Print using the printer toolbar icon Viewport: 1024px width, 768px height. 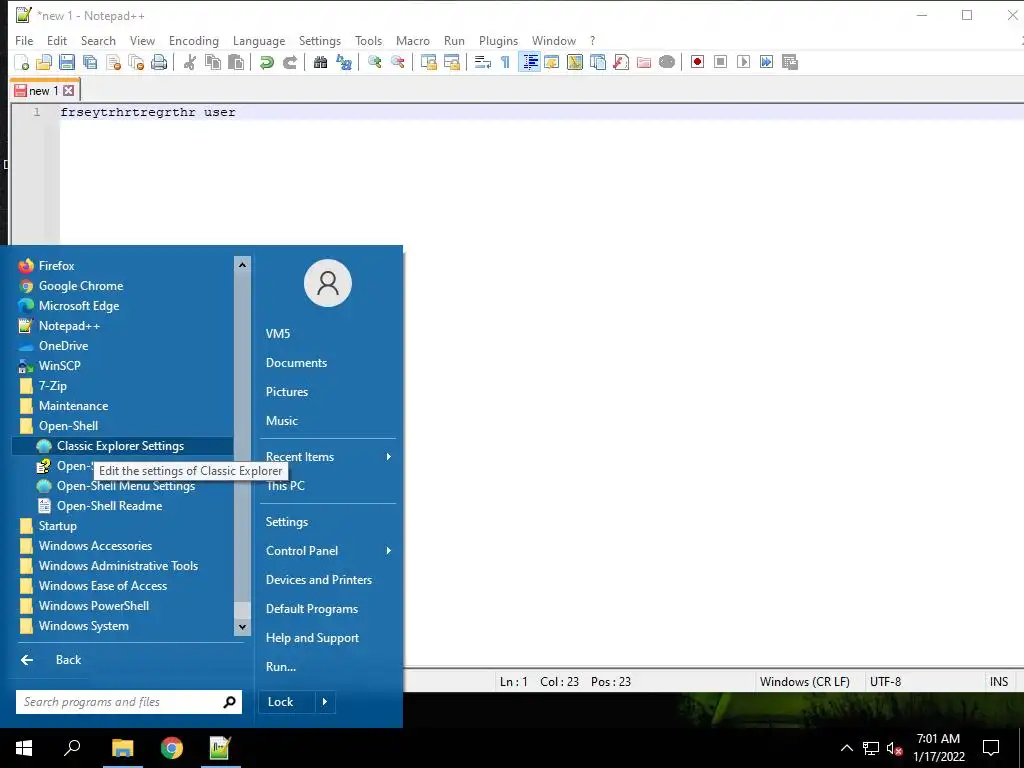click(159, 62)
